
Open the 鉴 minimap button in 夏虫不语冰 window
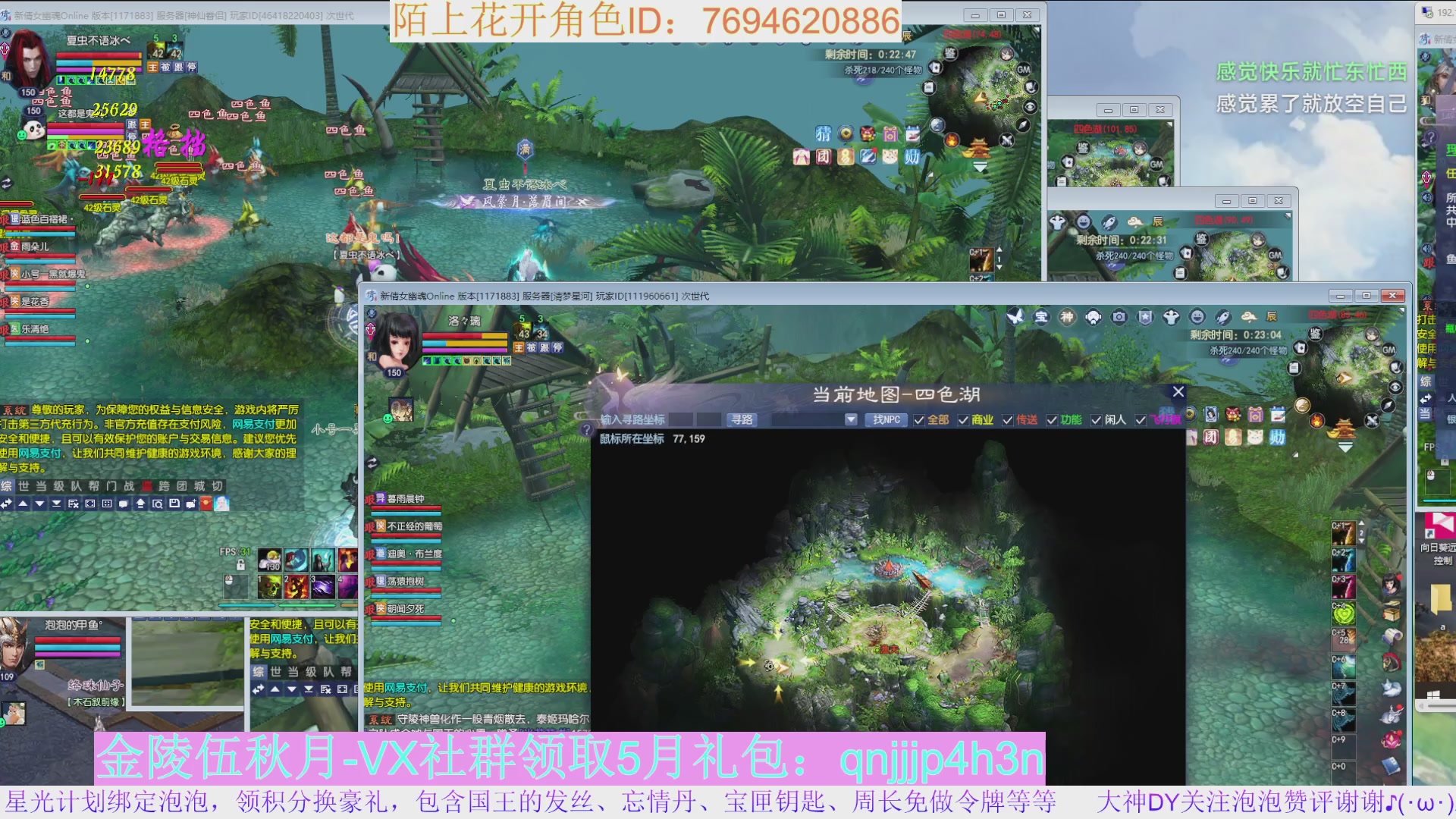click(950, 52)
